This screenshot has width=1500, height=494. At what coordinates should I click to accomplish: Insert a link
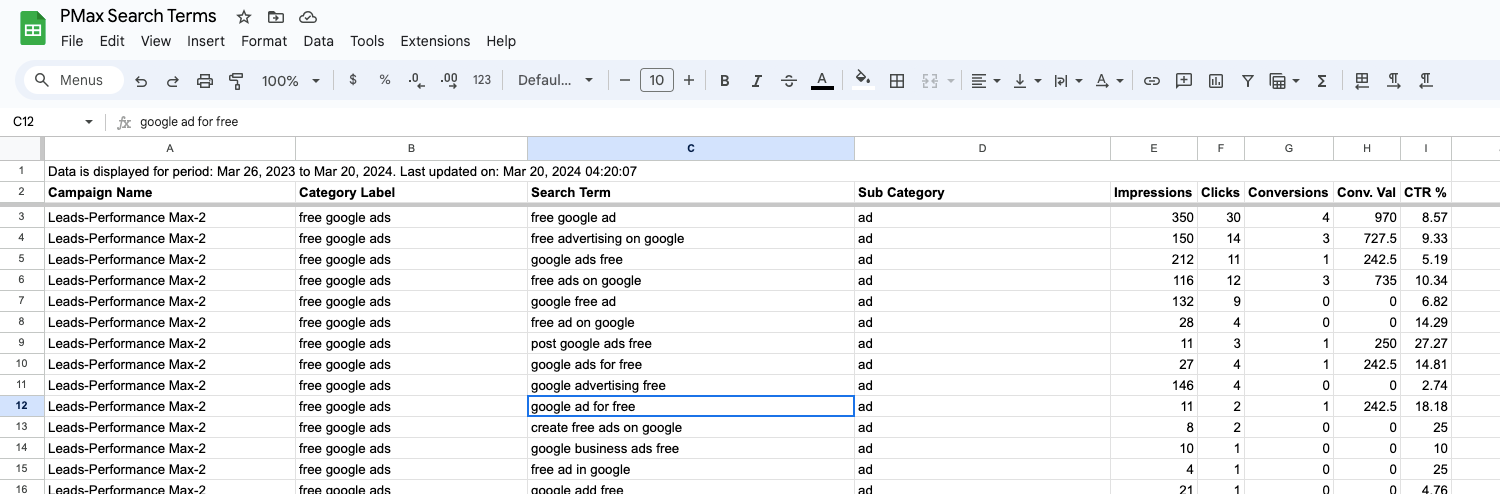[x=1152, y=81]
